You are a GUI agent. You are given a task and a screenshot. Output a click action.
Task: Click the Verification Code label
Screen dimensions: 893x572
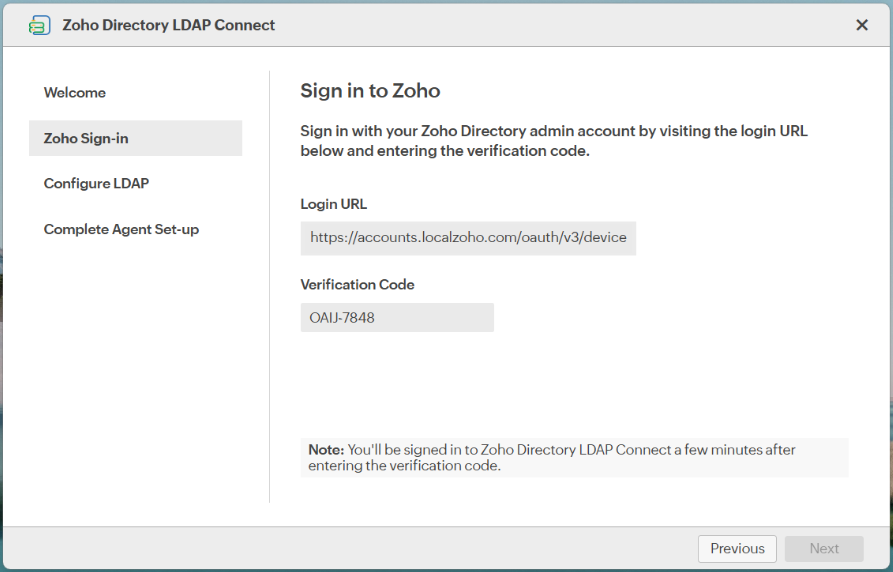tap(357, 285)
